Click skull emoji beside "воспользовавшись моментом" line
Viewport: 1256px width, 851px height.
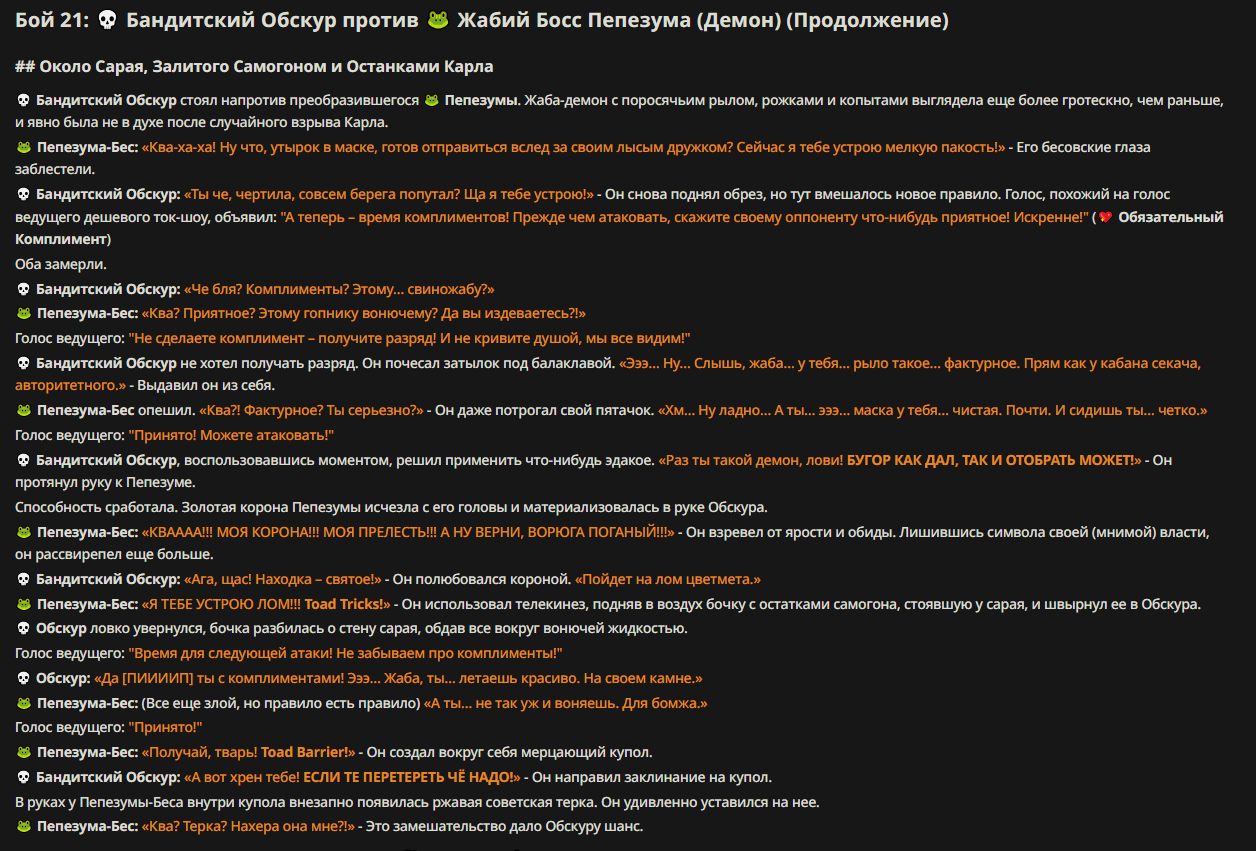coord(24,460)
